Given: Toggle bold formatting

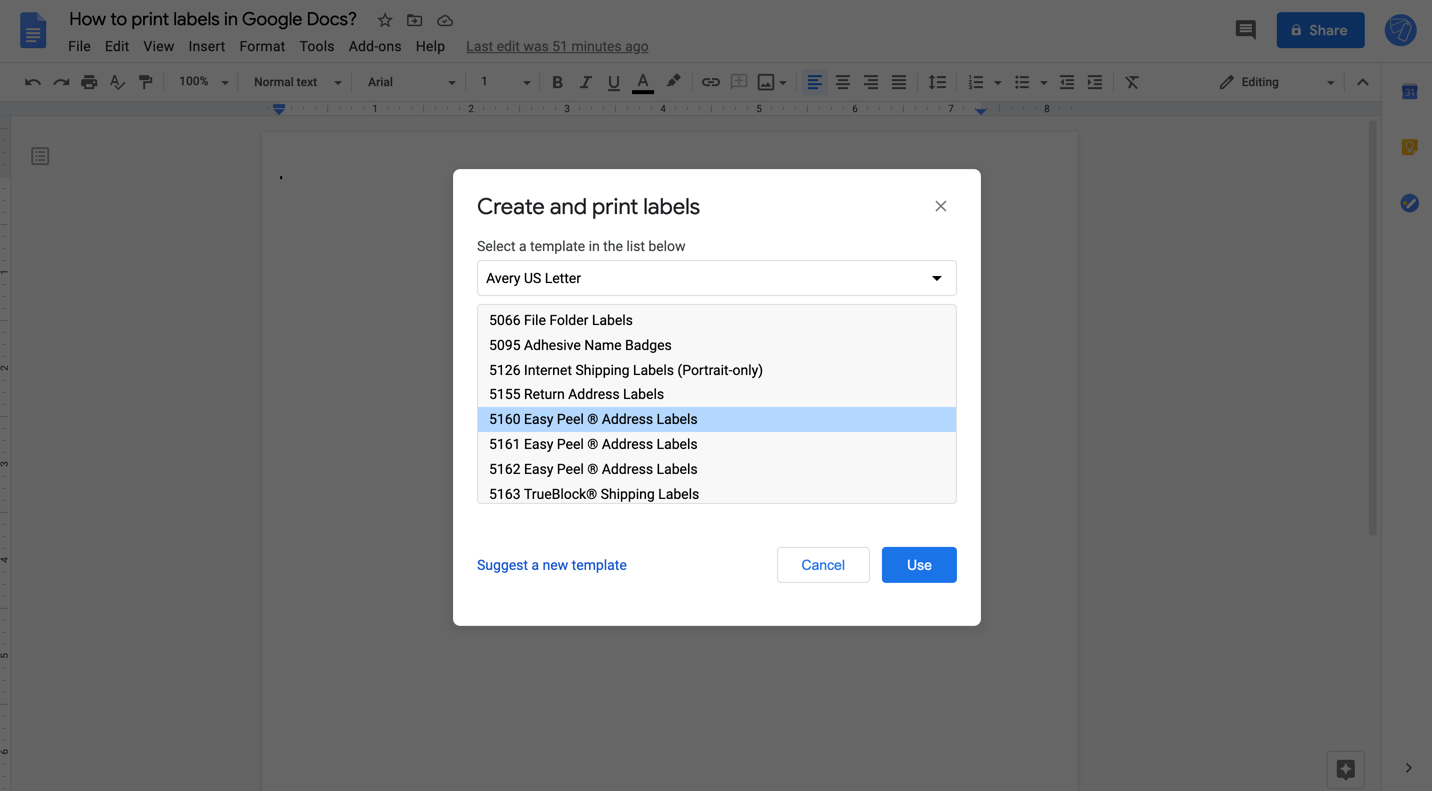Looking at the screenshot, I should click(557, 82).
